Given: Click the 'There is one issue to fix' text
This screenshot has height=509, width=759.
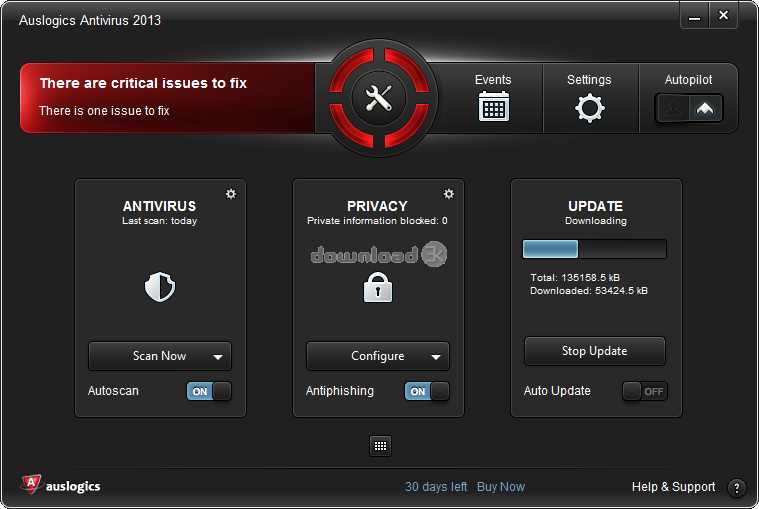Looking at the screenshot, I should [104, 111].
